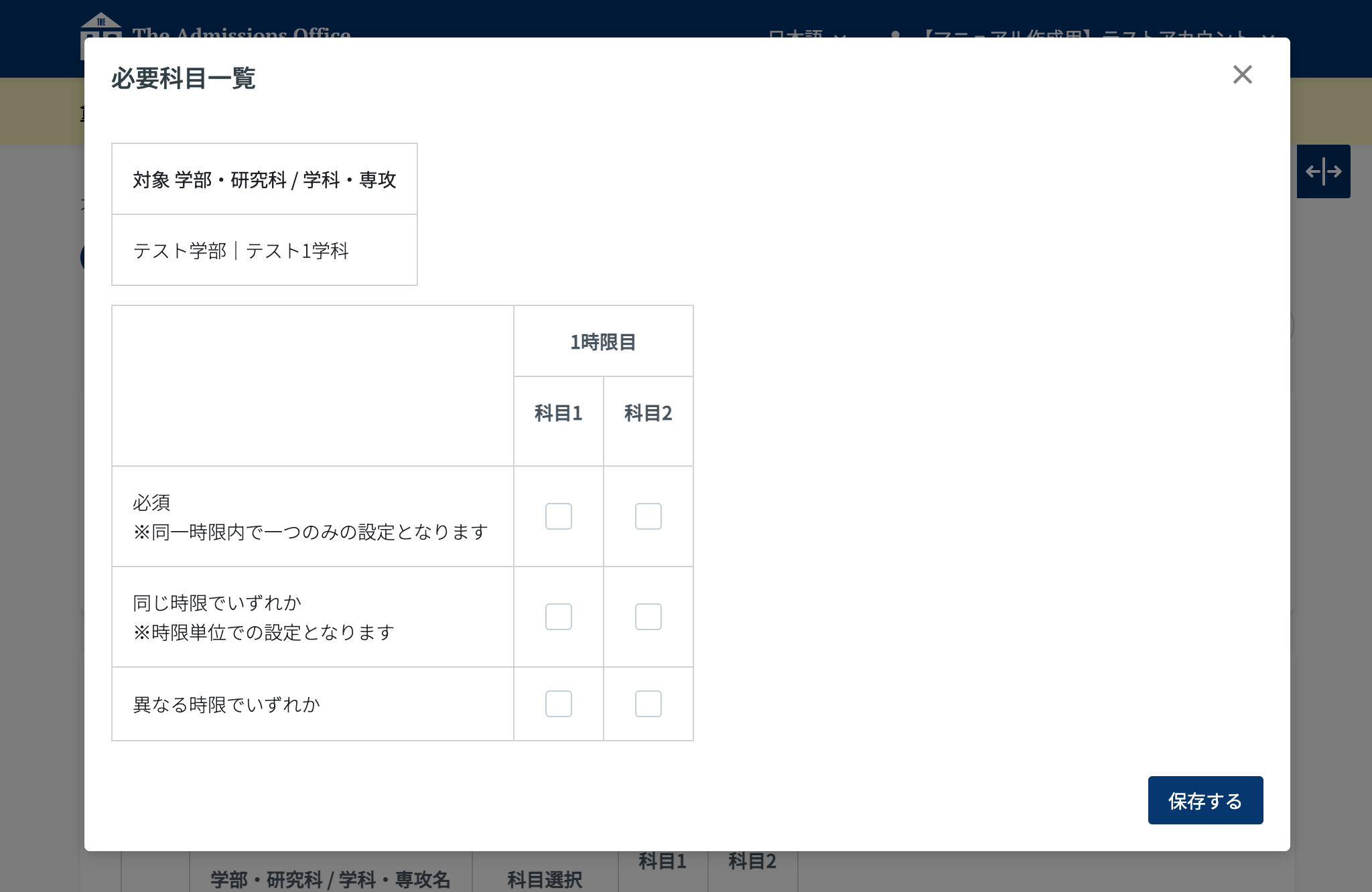Click the user profile person icon
1372x892 pixels.
(x=895, y=33)
